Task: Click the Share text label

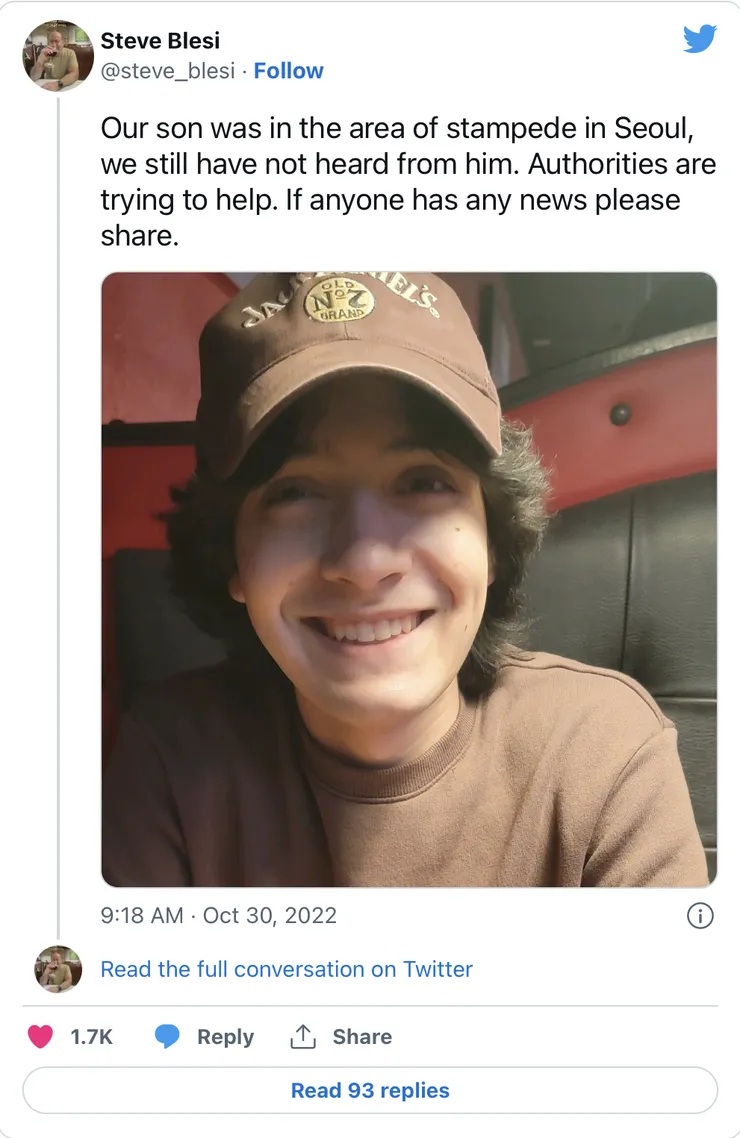Action: click(x=362, y=1036)
